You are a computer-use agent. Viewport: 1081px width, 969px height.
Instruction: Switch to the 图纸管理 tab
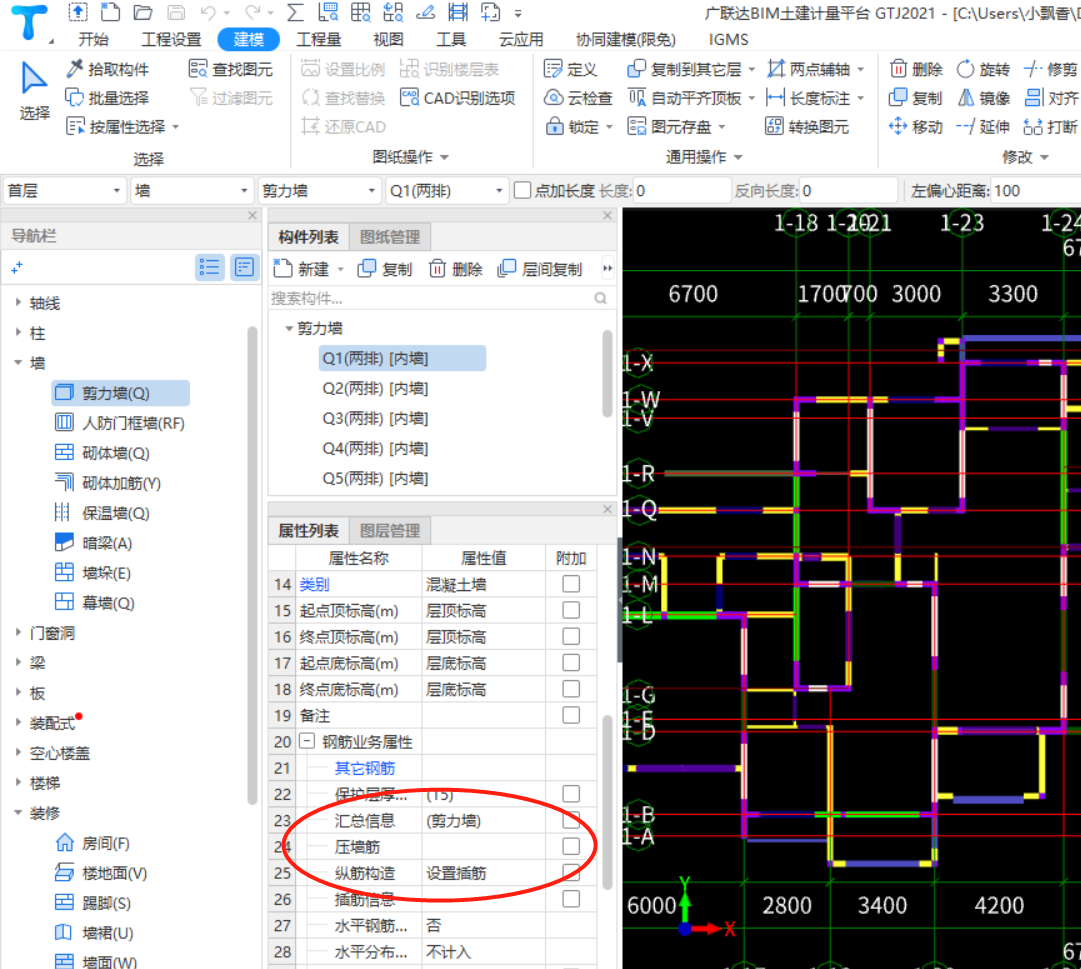pyautogui.click(x=390, y=237)
